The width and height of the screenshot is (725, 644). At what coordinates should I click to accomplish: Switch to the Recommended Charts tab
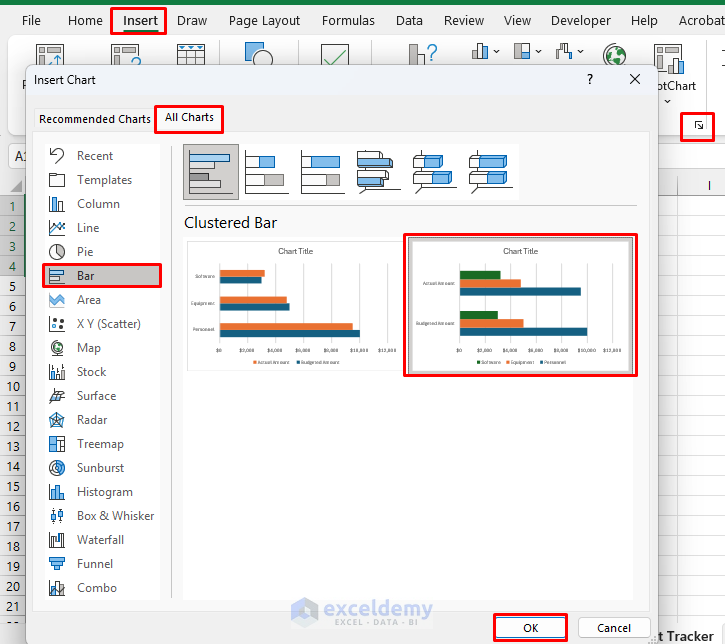[x=95, y=119]
